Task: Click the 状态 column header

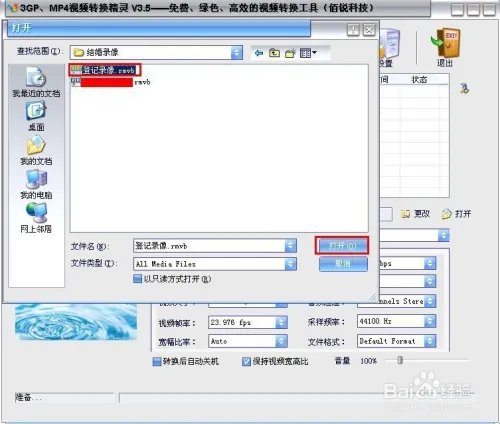Action: 419,79
